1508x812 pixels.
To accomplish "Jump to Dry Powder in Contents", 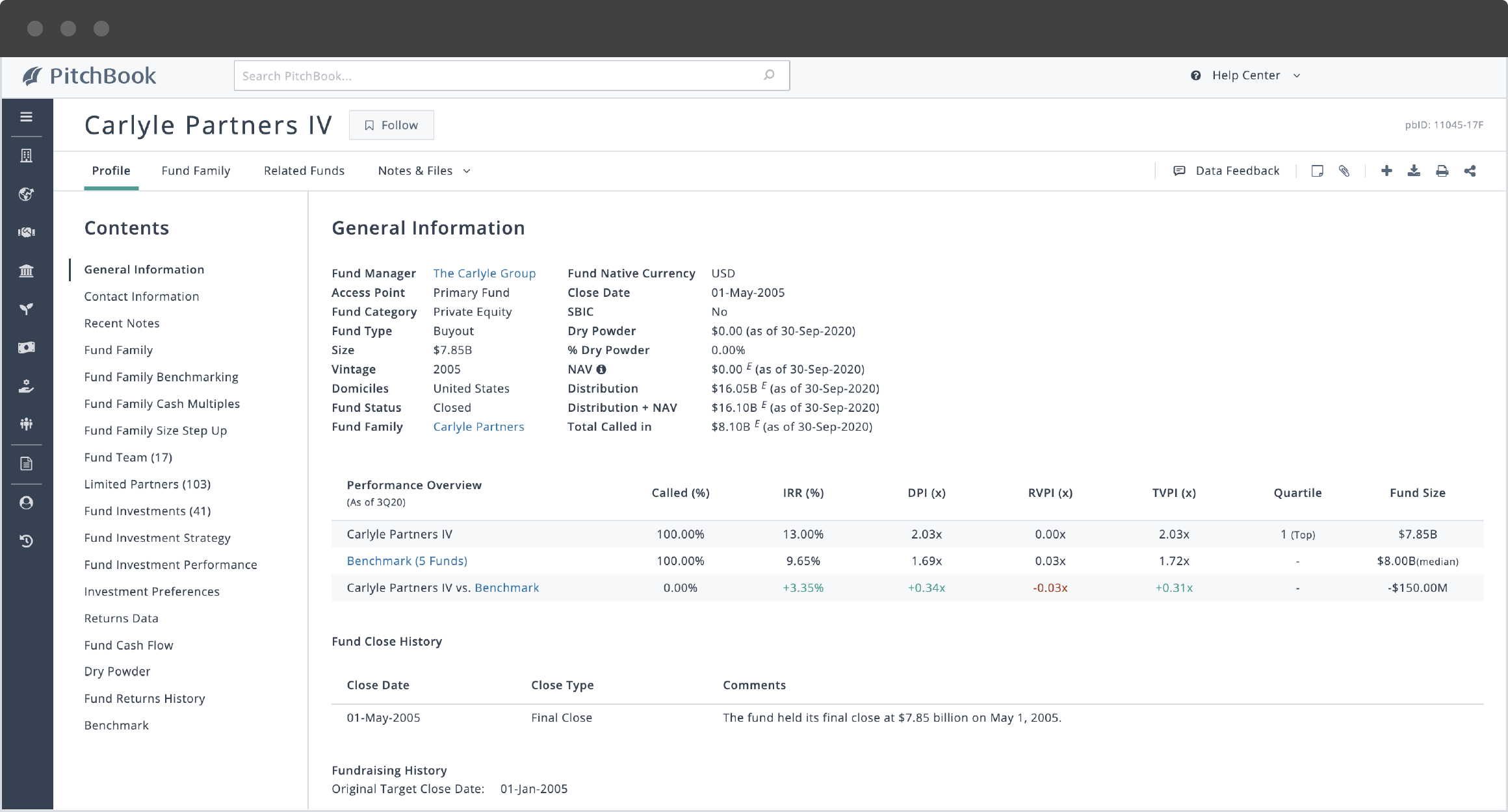I will coord(117,672).
